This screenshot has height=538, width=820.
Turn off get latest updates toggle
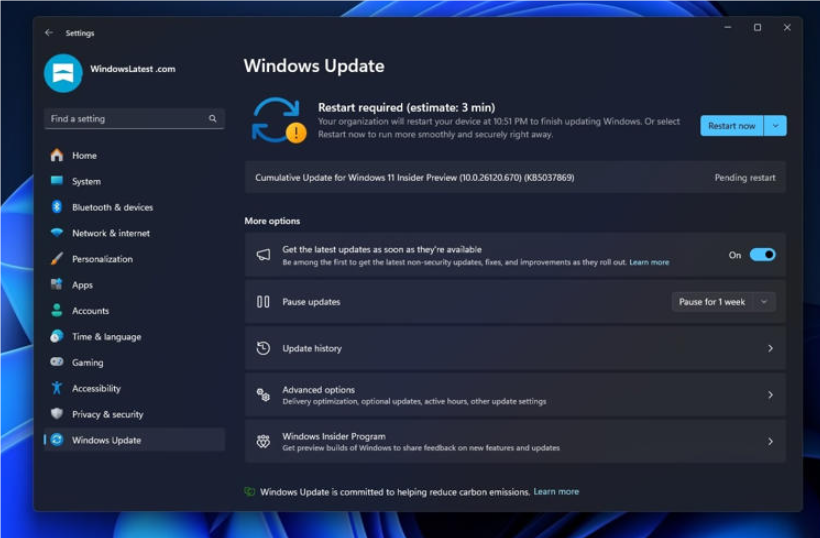pos(762,255)
